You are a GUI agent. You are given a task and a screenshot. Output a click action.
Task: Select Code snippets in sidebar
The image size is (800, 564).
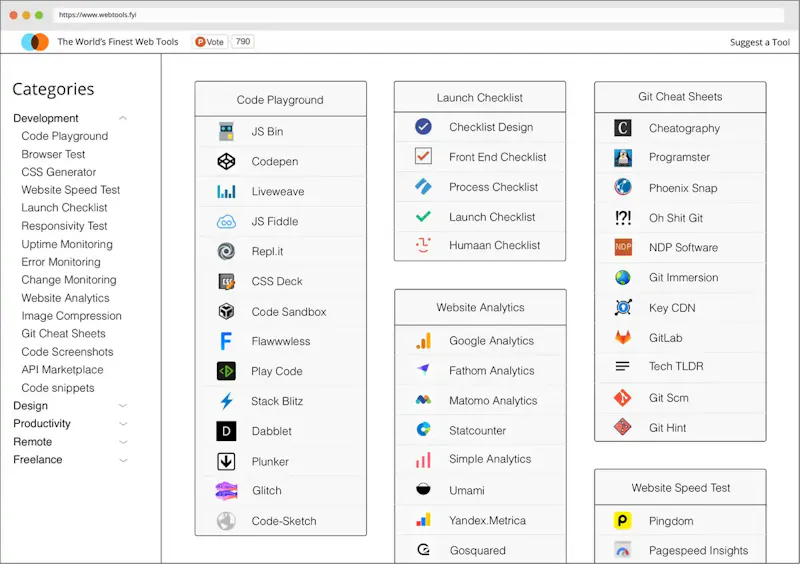[58, 388]
